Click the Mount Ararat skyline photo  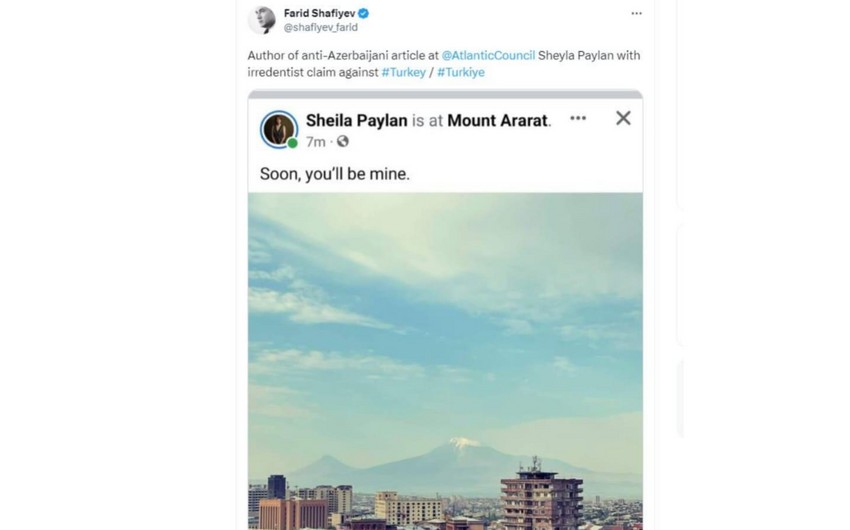pos(445,330)
